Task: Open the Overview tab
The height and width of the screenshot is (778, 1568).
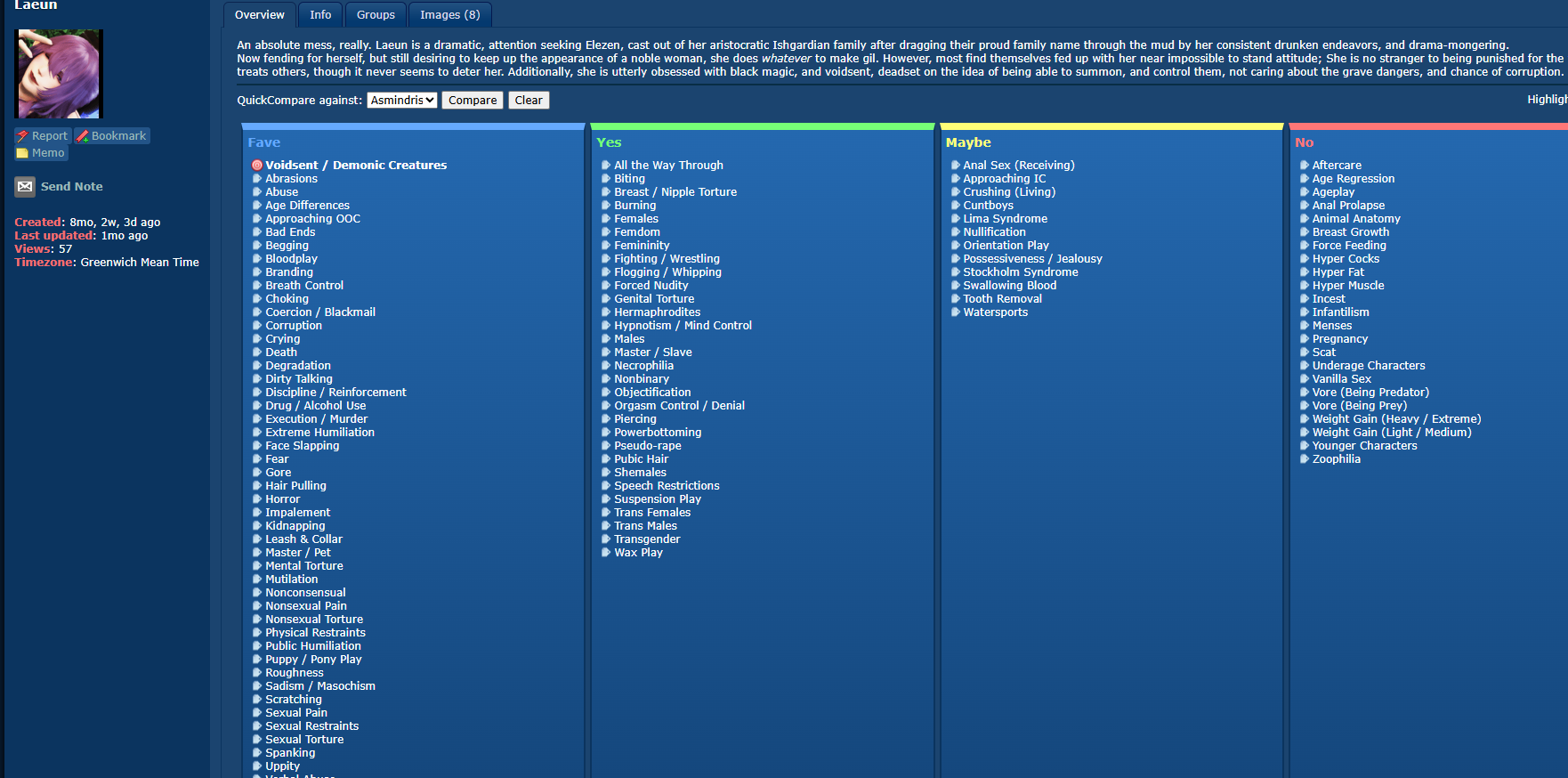Action: (260, 14)
